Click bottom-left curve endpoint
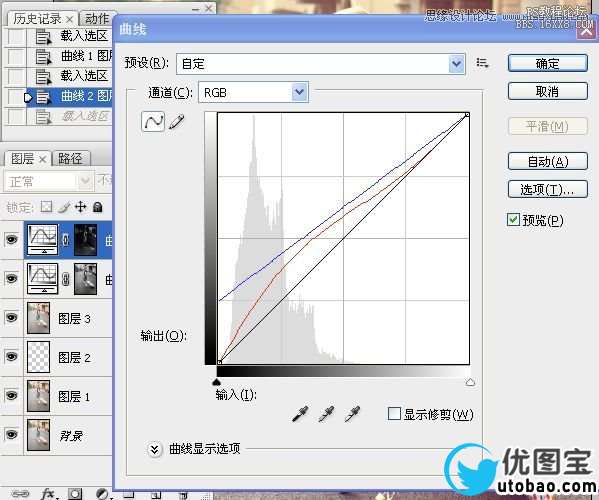This screenshot has width=599, height=500. pos(220,361)
